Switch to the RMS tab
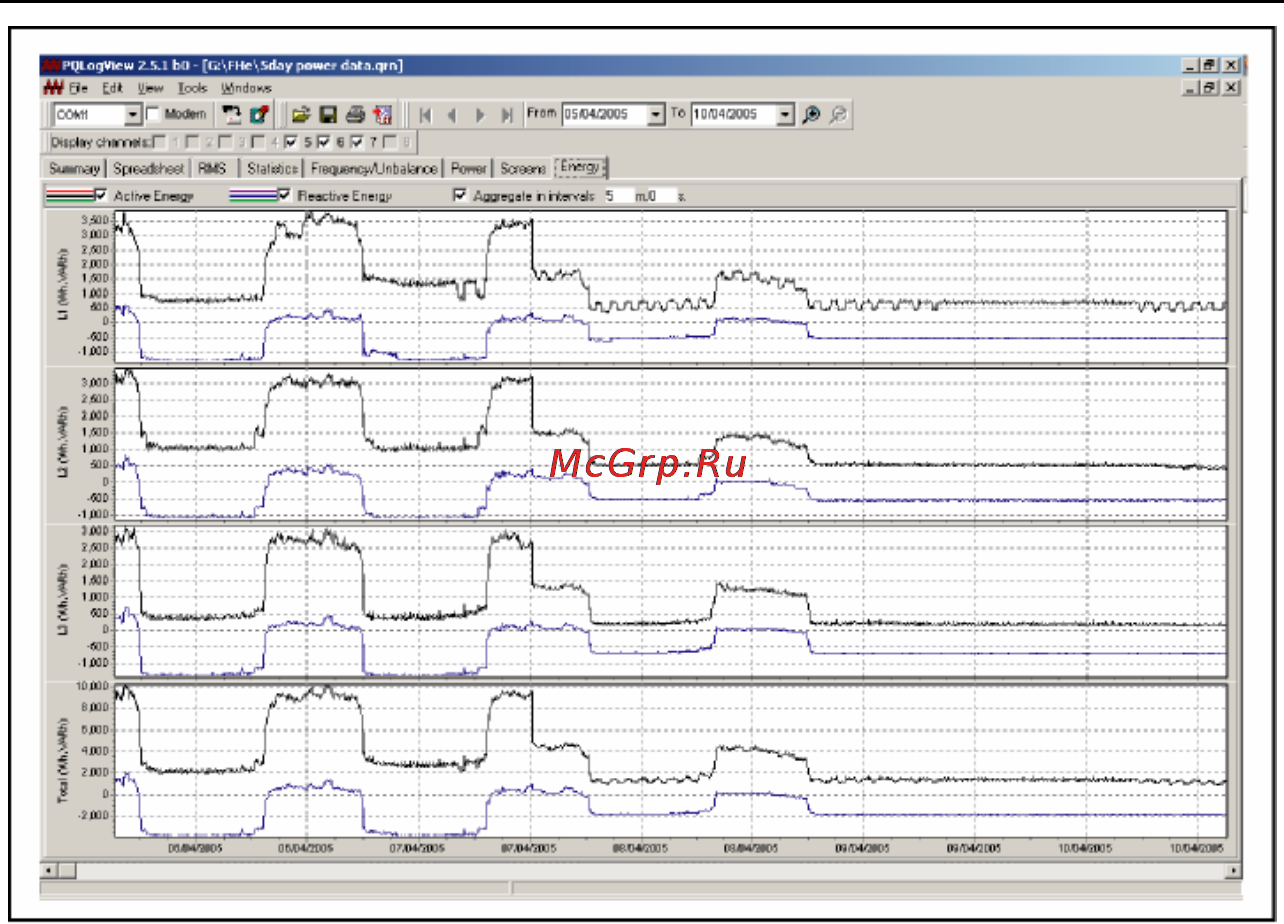This screenshot has width=1284, height=924. [212, 168]
